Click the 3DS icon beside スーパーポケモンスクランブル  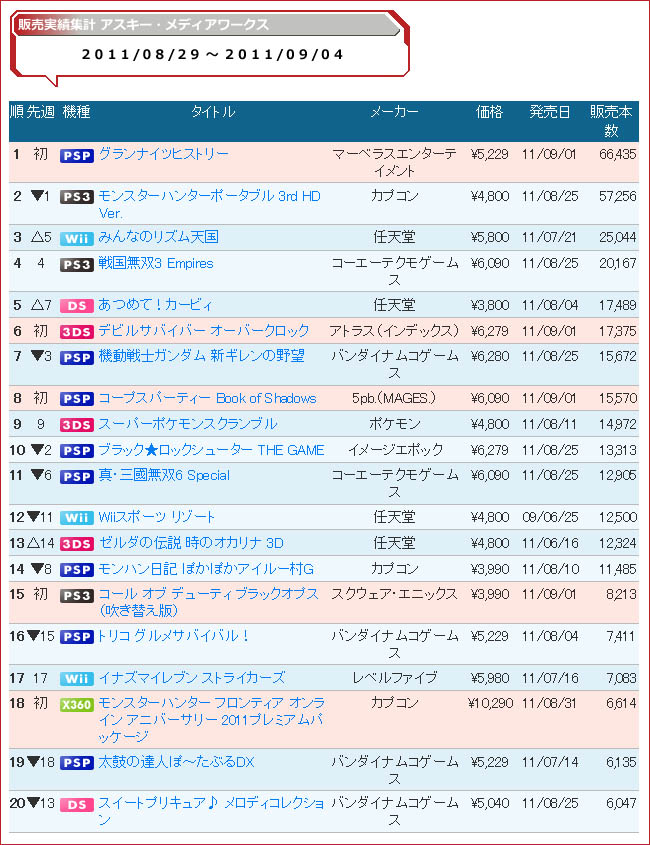coord(77,425)
